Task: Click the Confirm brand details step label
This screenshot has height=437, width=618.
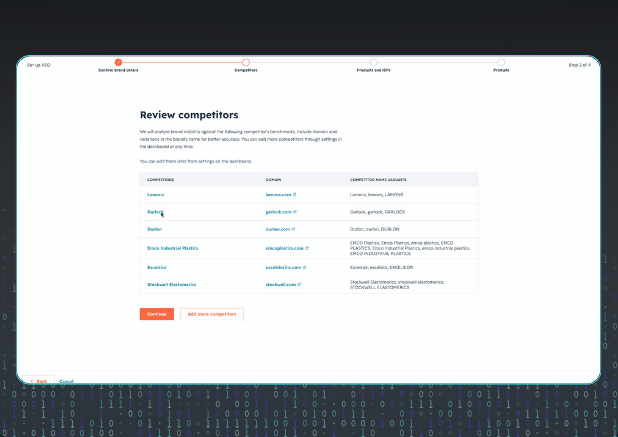Action: coord(118,70)
